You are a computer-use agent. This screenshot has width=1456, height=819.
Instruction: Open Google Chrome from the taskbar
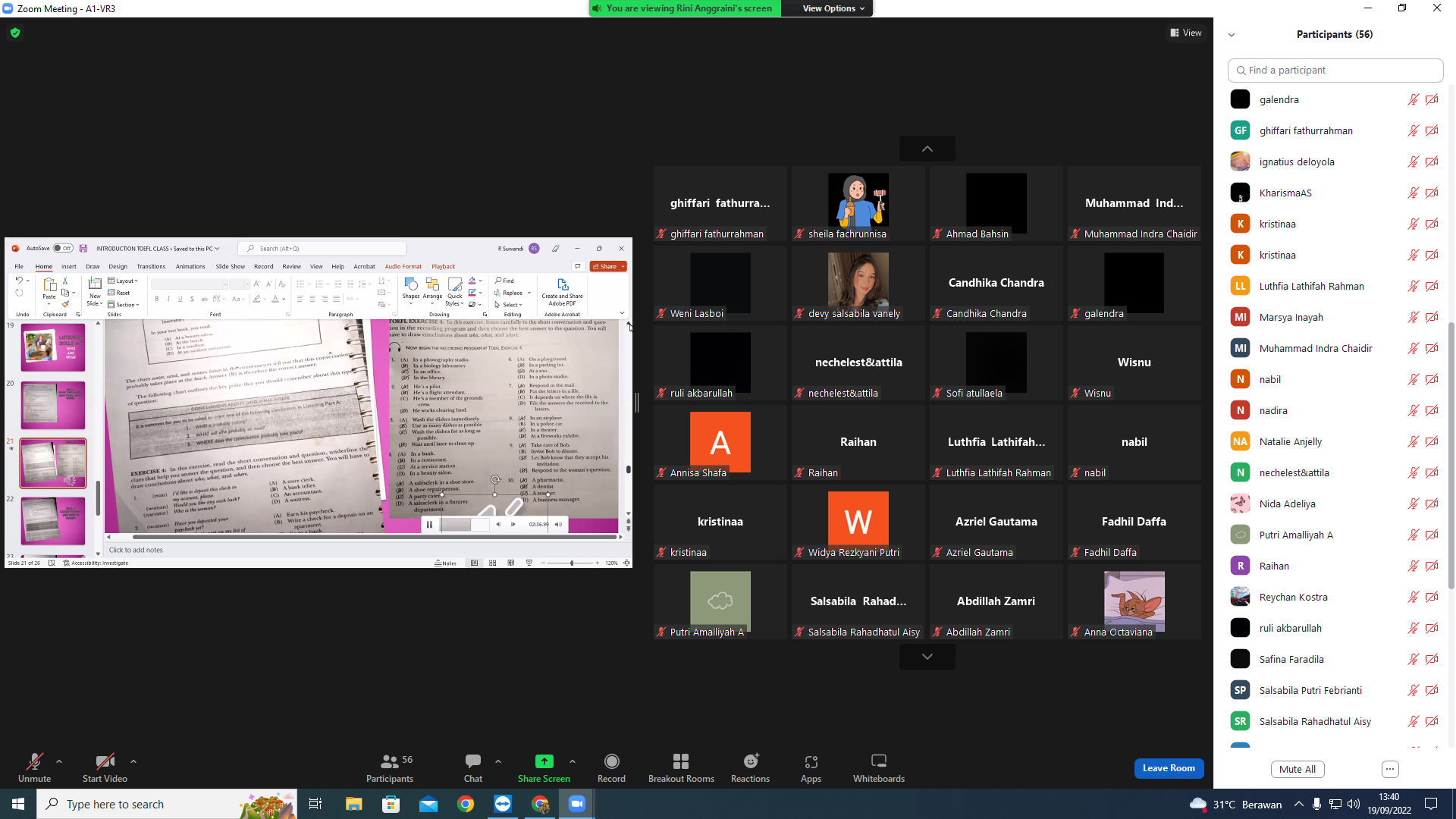[466, 804]
